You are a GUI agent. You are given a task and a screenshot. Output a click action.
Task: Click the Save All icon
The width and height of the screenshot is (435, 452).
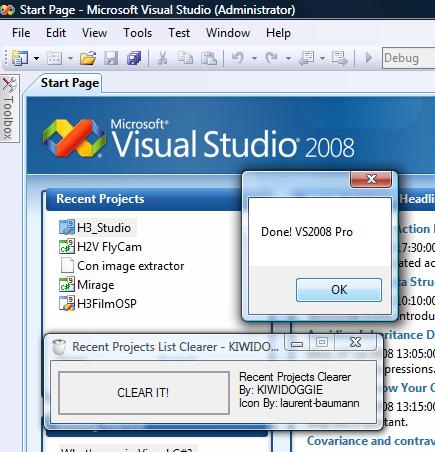(x=134, y=58)
